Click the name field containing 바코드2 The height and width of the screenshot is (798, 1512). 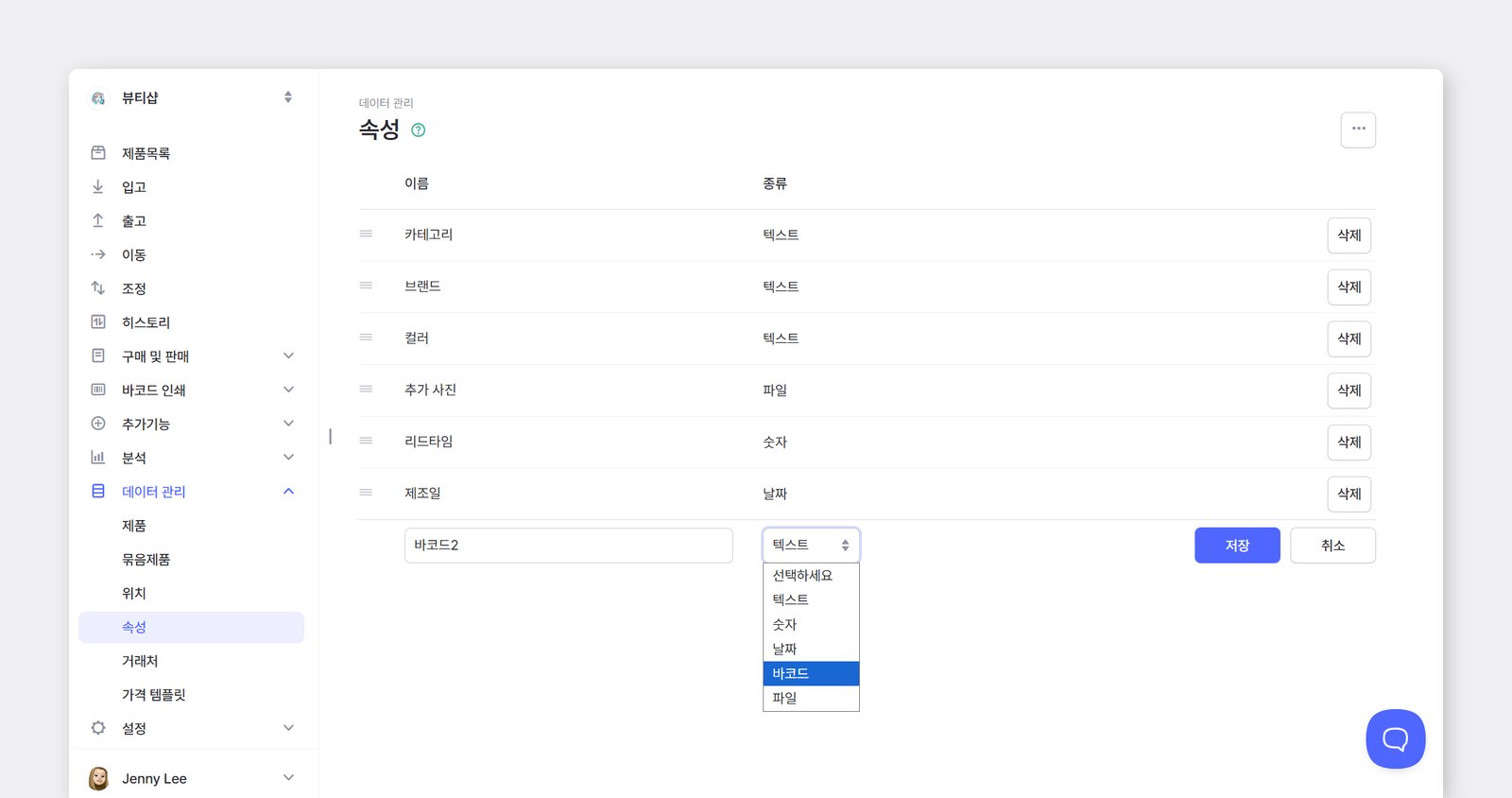point(569,546)
